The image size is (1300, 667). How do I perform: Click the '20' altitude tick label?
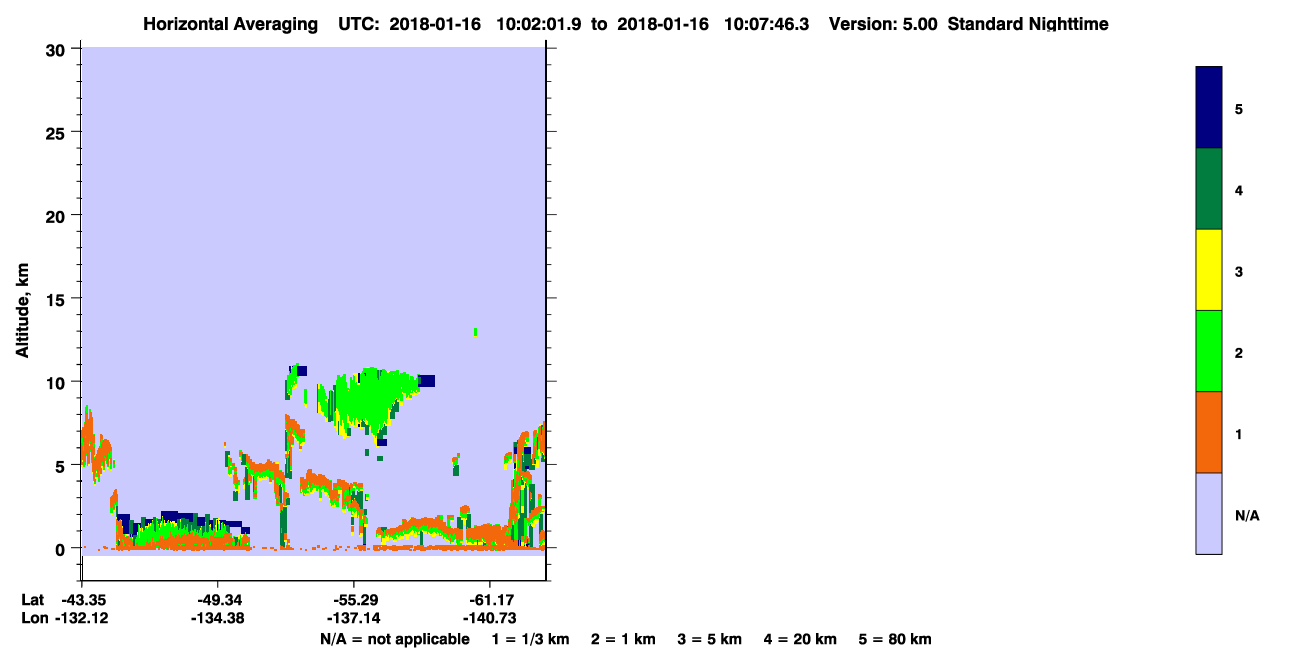(57, 215)
